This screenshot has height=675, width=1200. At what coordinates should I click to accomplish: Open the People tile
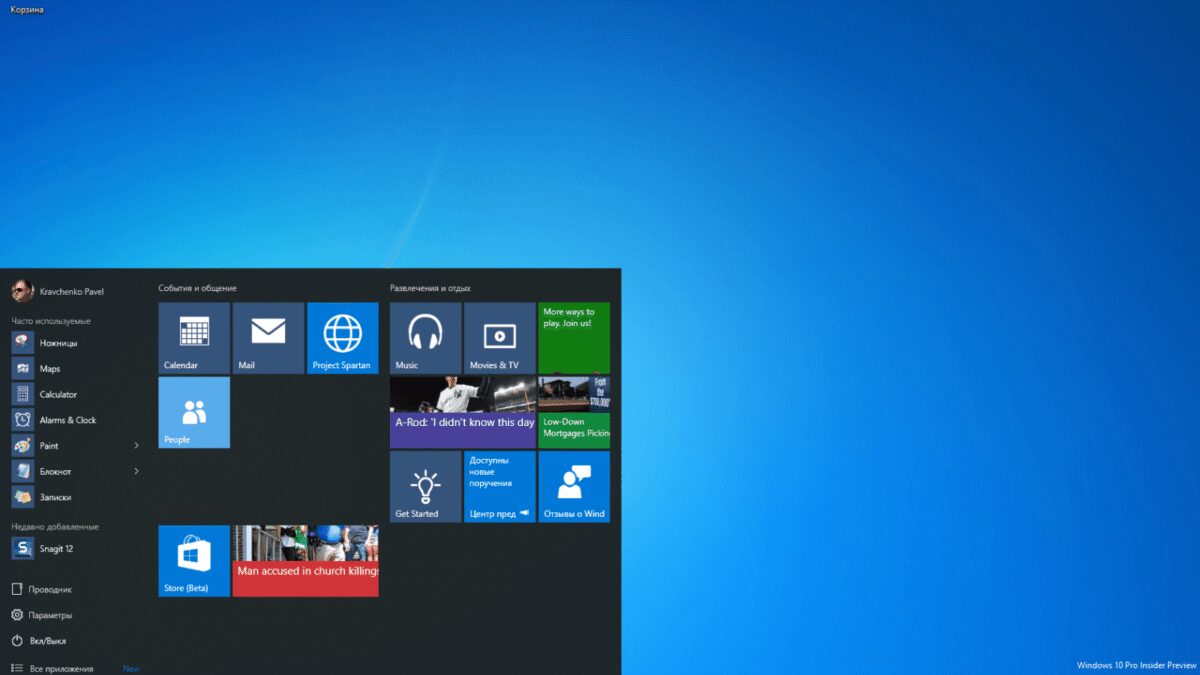[194, 412]
